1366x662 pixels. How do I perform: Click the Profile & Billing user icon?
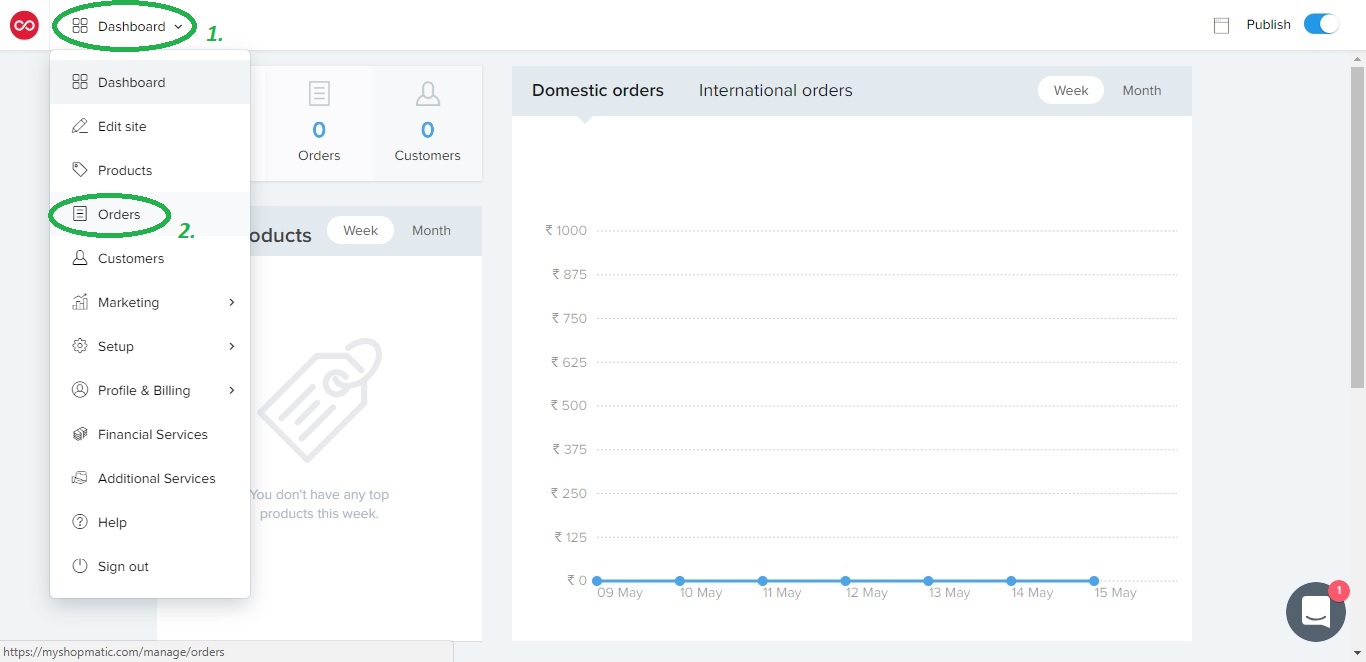tap(80, 390)
